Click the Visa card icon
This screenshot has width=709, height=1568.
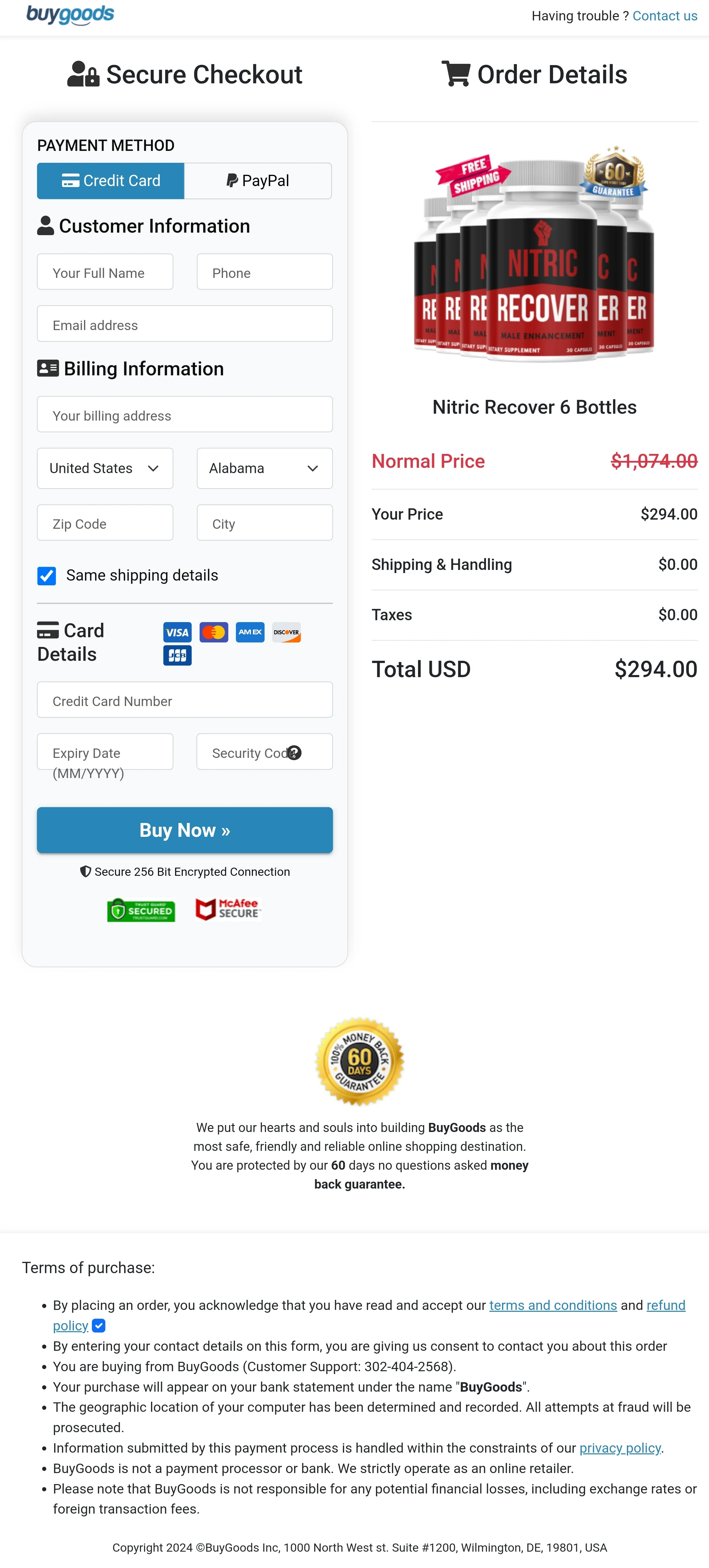click(177, 632)
